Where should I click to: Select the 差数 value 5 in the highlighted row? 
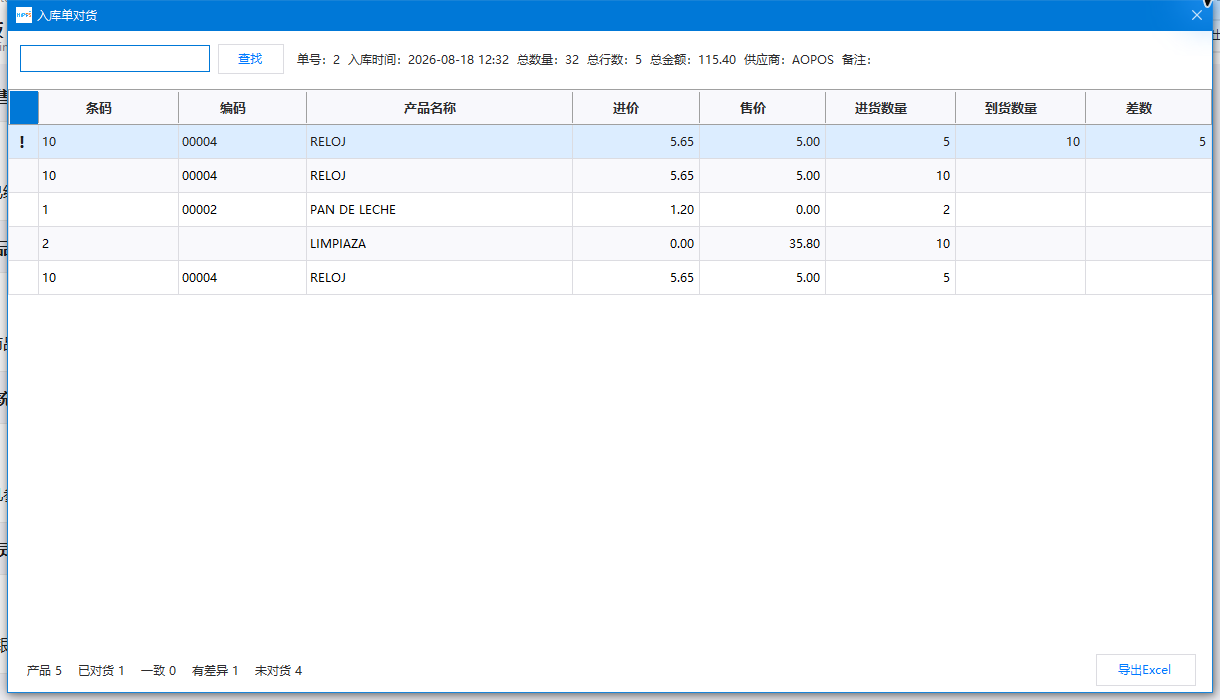click(x=1148, y=142)
